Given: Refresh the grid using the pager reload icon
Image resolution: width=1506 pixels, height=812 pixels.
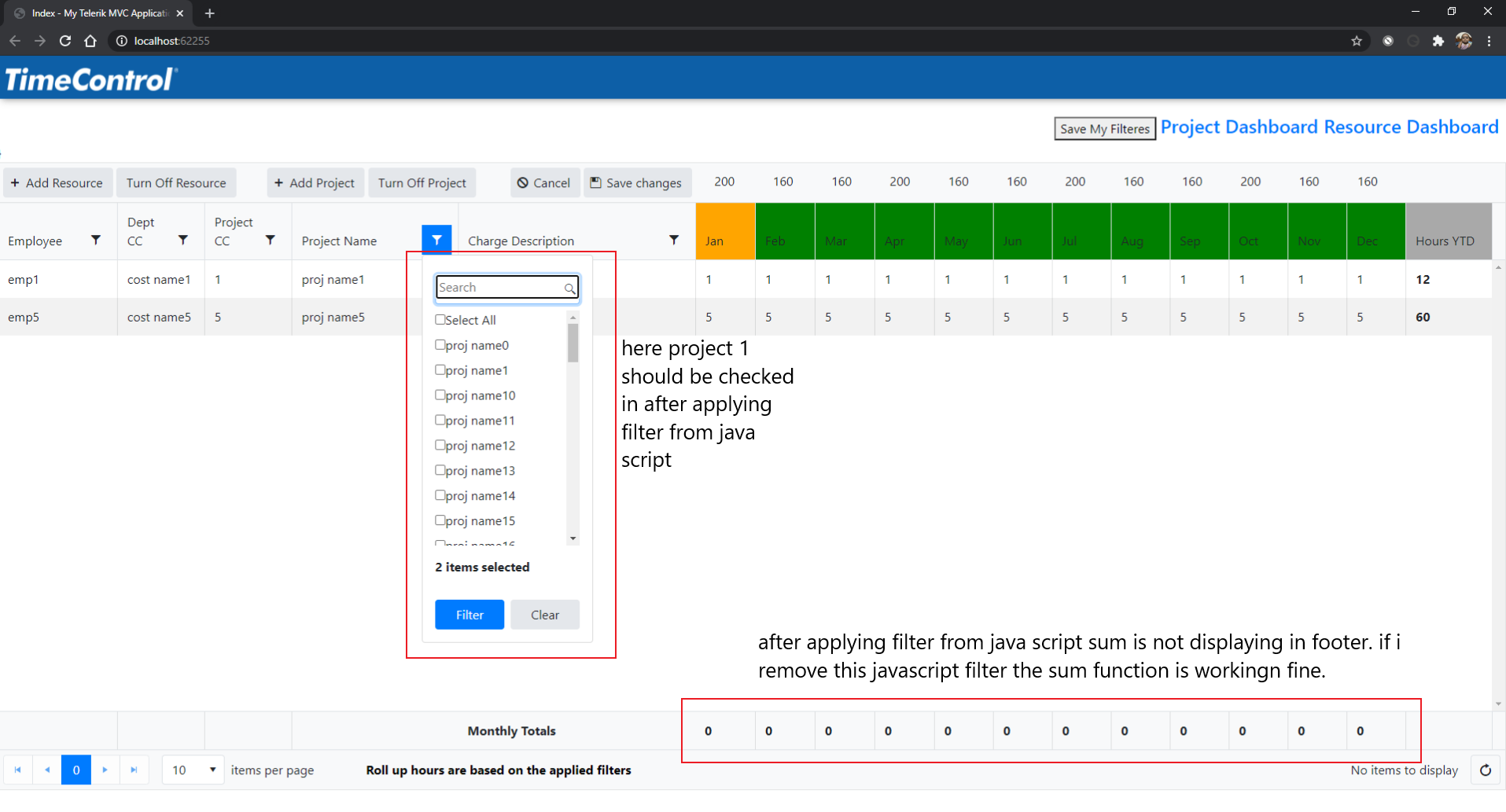Looking at the screenshot, I should (x=1485, y=770).
